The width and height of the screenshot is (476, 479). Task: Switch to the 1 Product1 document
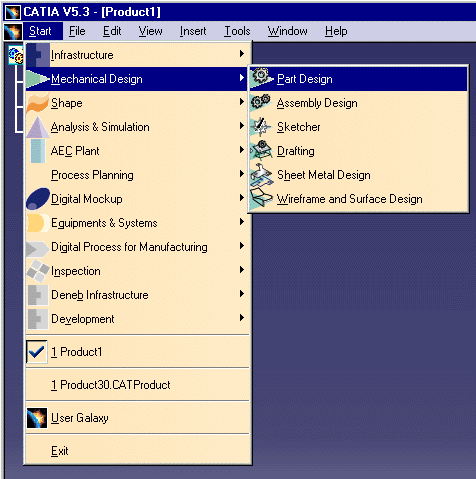coord(137,352)
